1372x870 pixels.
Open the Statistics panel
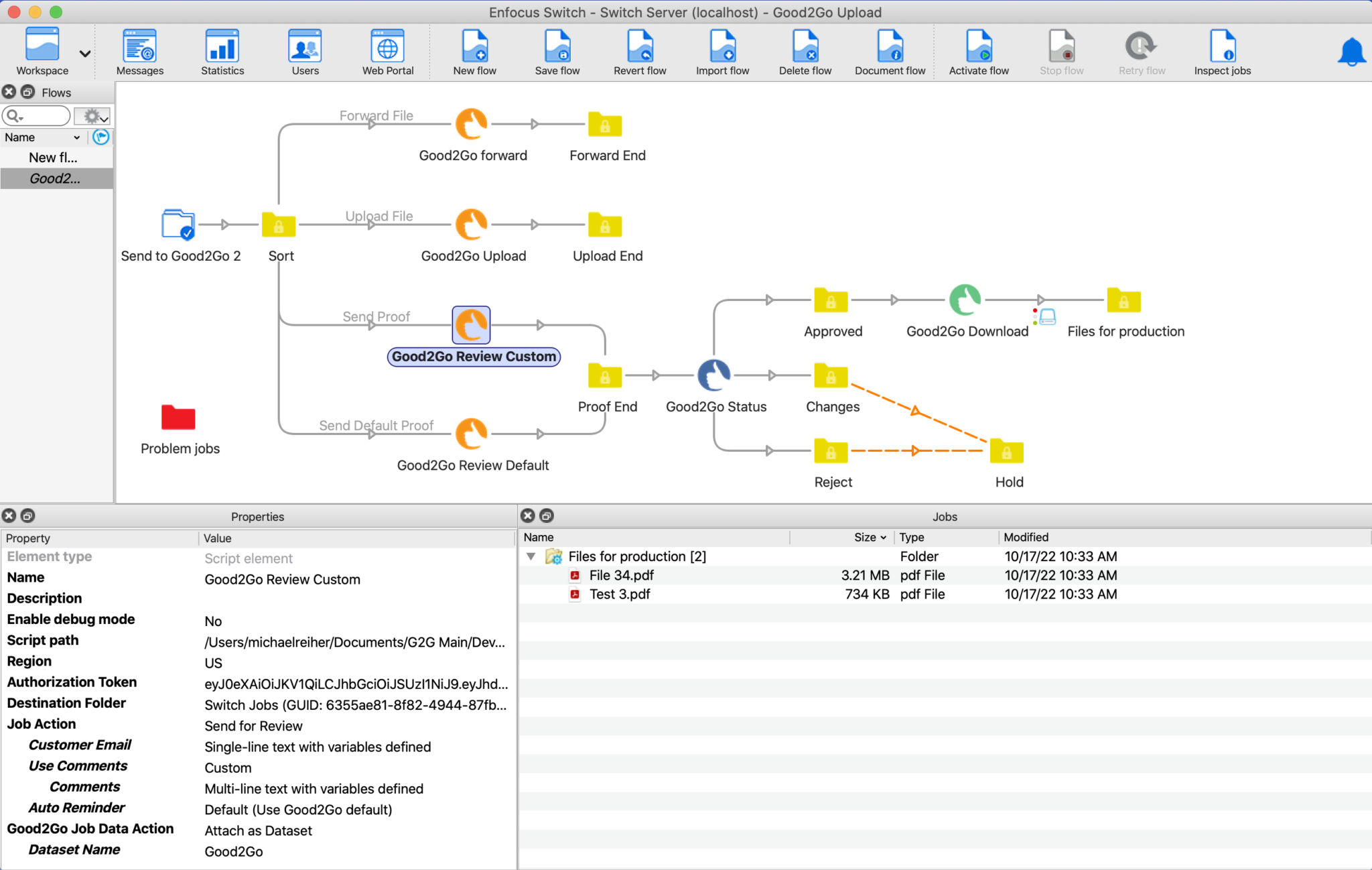222,50
